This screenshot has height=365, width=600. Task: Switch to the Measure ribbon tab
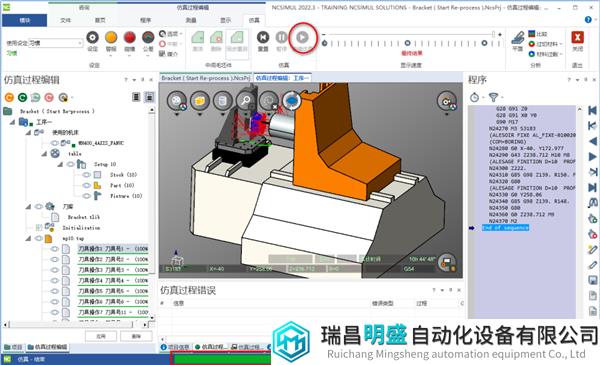click(x=191, y=20)
